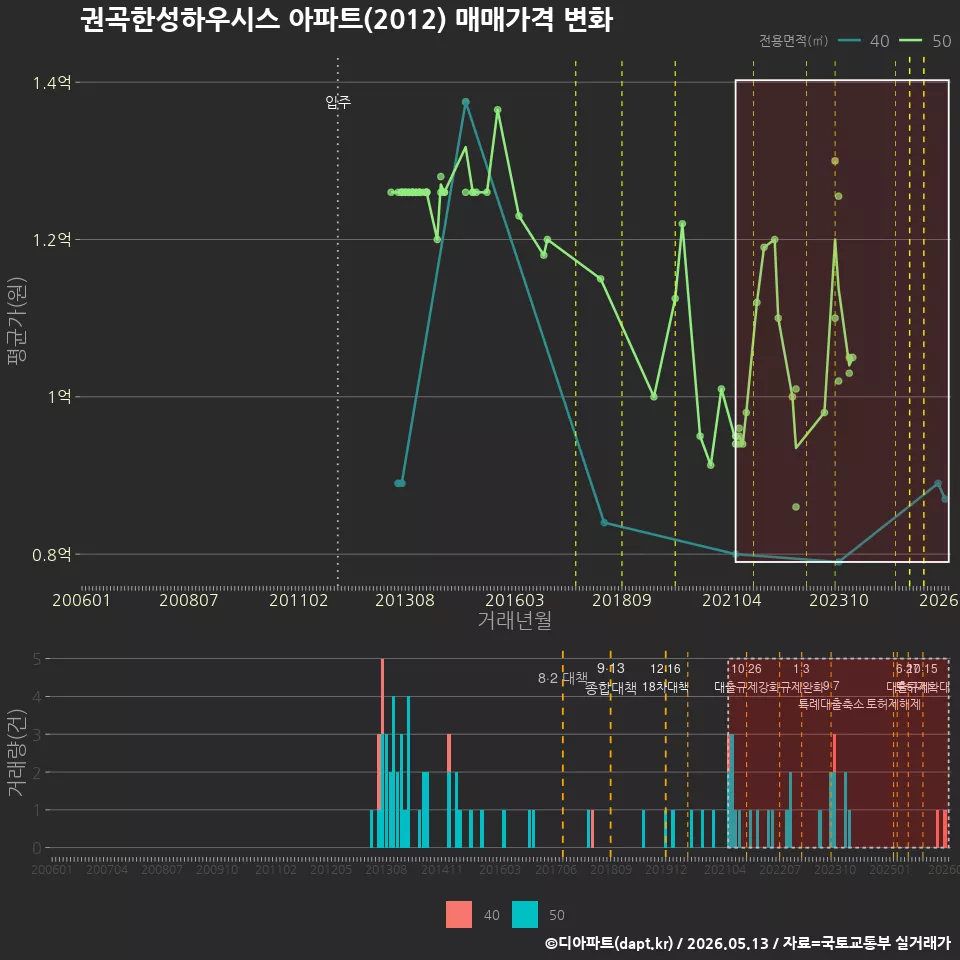Click the 거래년월 axis title
This screenshot has height=960, width=960.
tap(515, 620)
